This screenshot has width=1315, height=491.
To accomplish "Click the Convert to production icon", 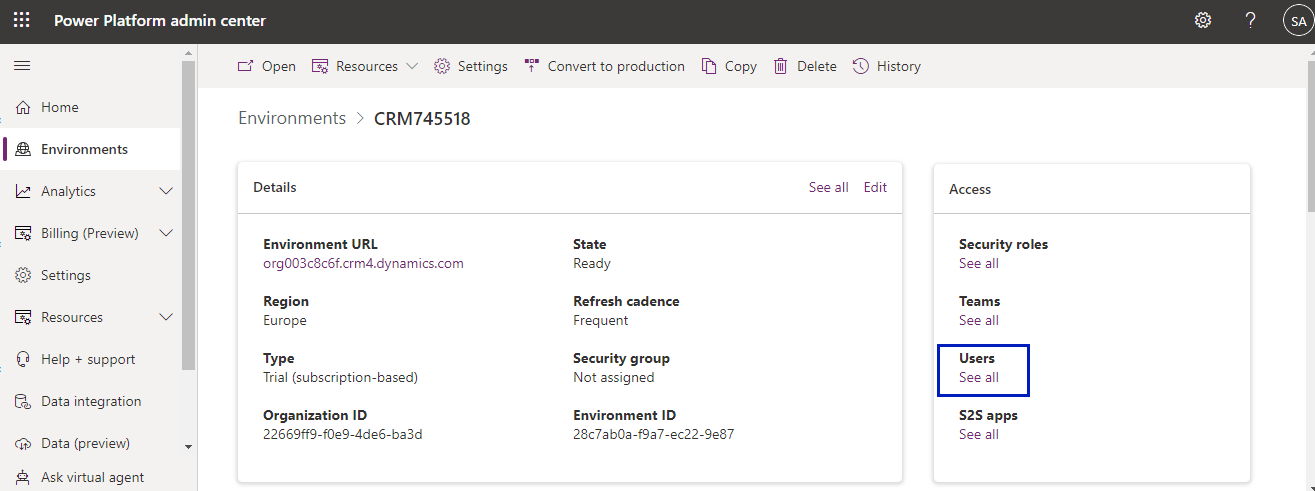I will pos(532,66).
